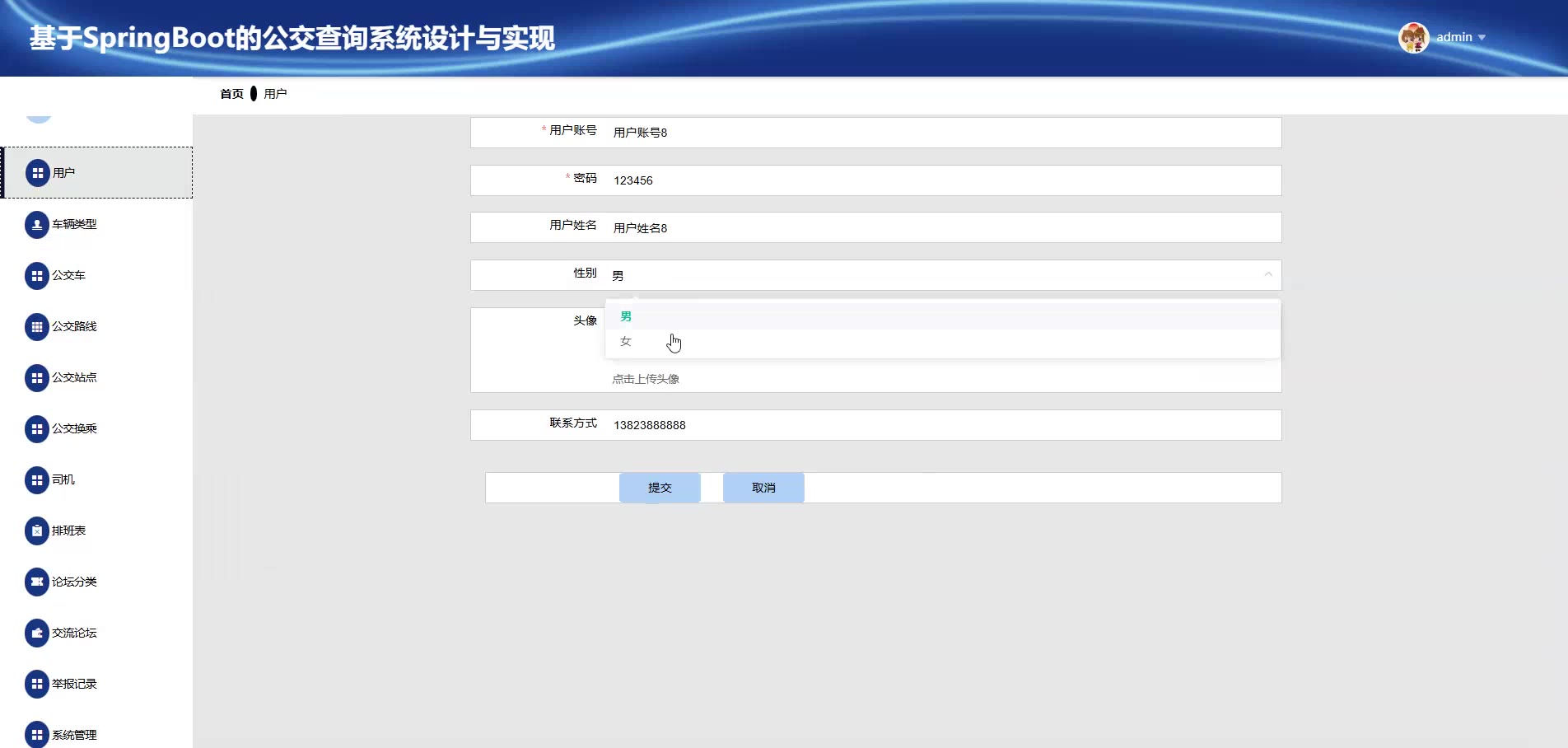The height and width of the screenshot is (748, 1568).
Task: Click the 车辆类型 sidebar icon
Action: (x=37, y=224)
